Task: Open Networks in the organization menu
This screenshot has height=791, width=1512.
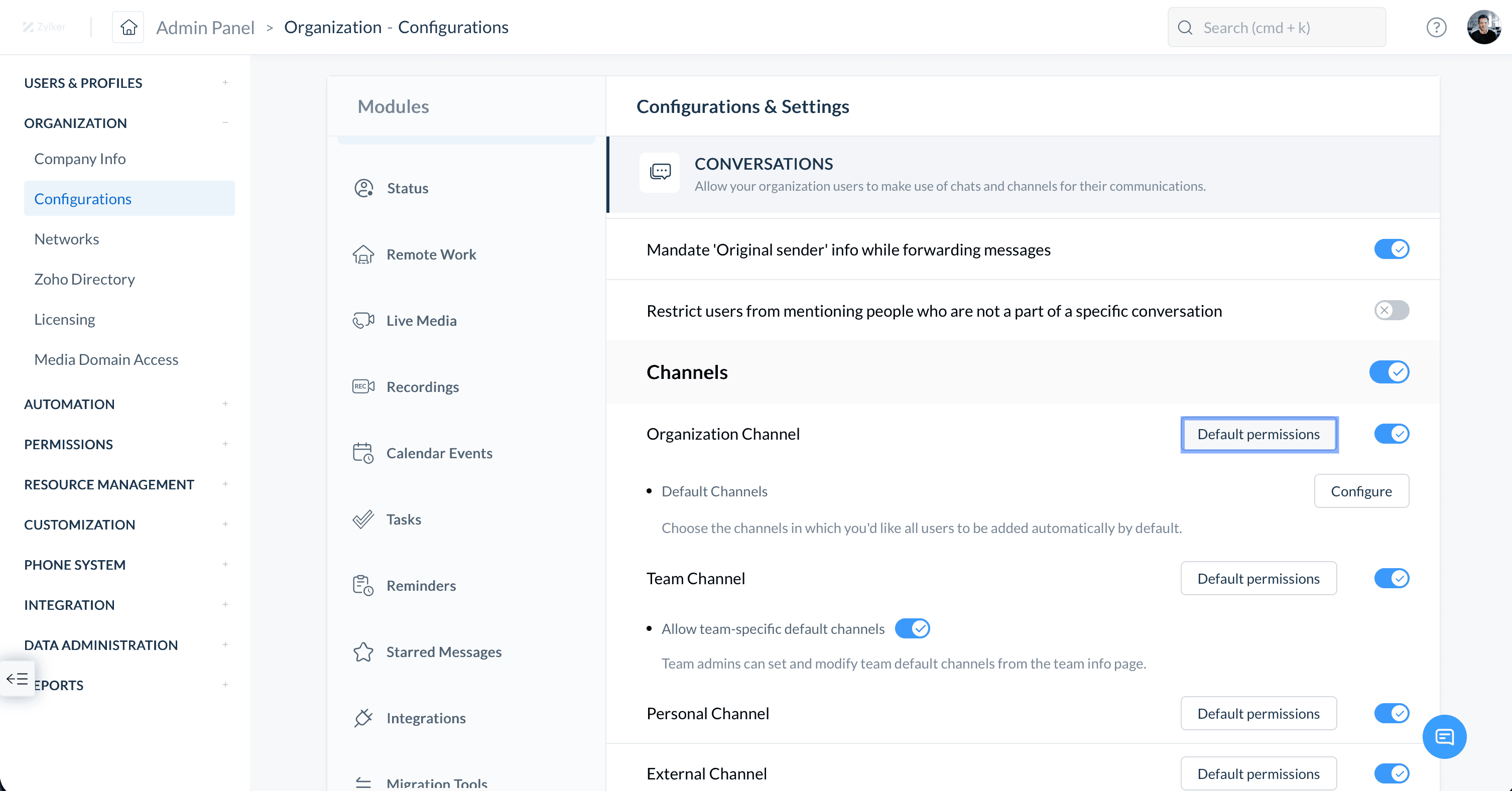Action: click(66, 239)
